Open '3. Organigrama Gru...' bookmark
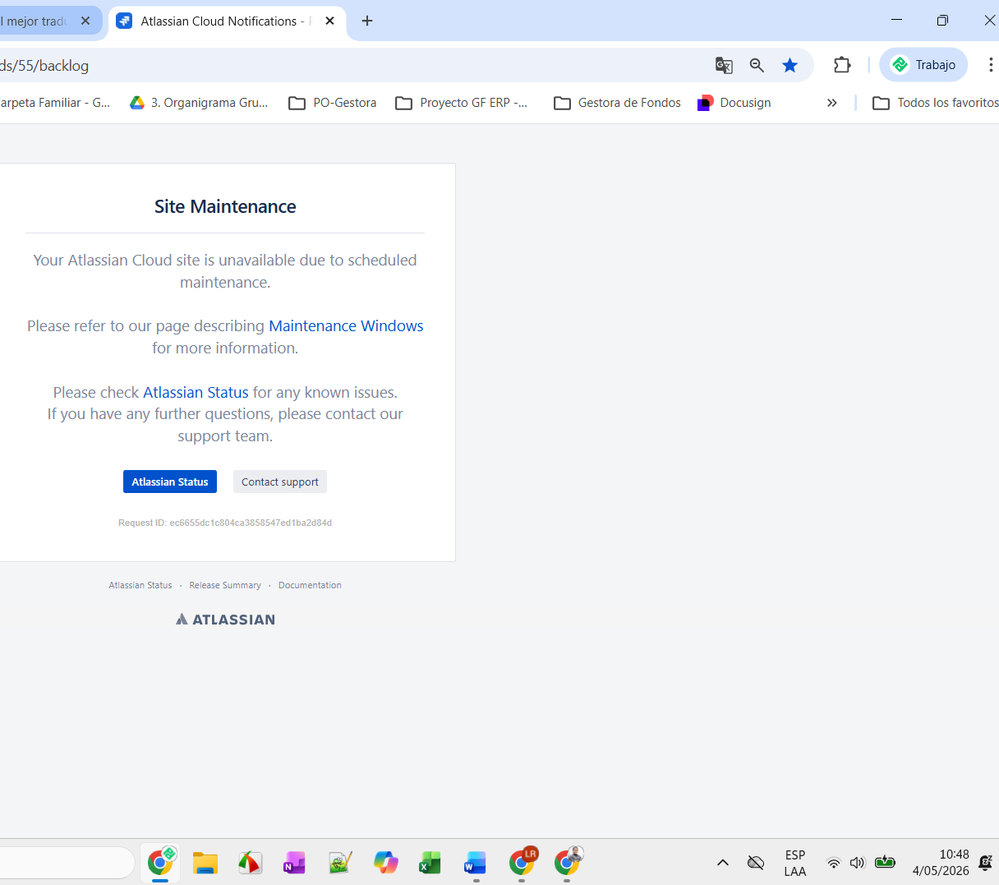 tap(198, 103)
